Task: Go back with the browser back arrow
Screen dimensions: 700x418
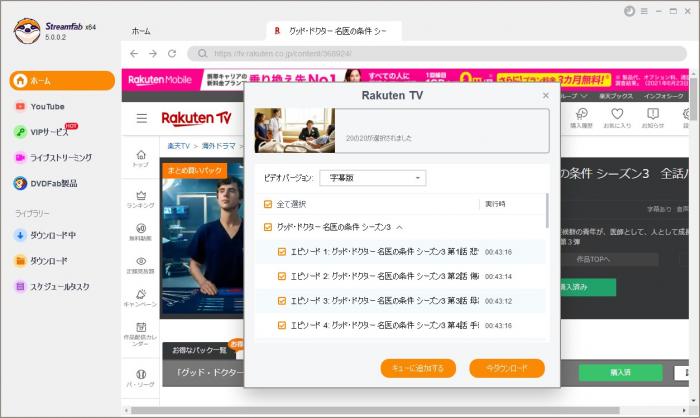Action: 134,54
